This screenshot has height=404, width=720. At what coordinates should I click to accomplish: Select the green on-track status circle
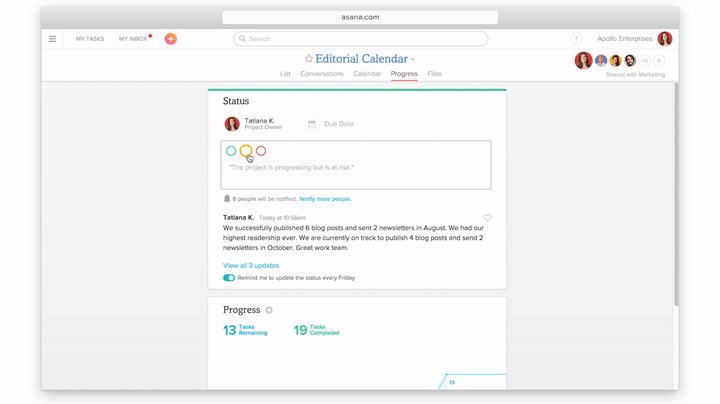pyautogui.click(x=231, y=151)
